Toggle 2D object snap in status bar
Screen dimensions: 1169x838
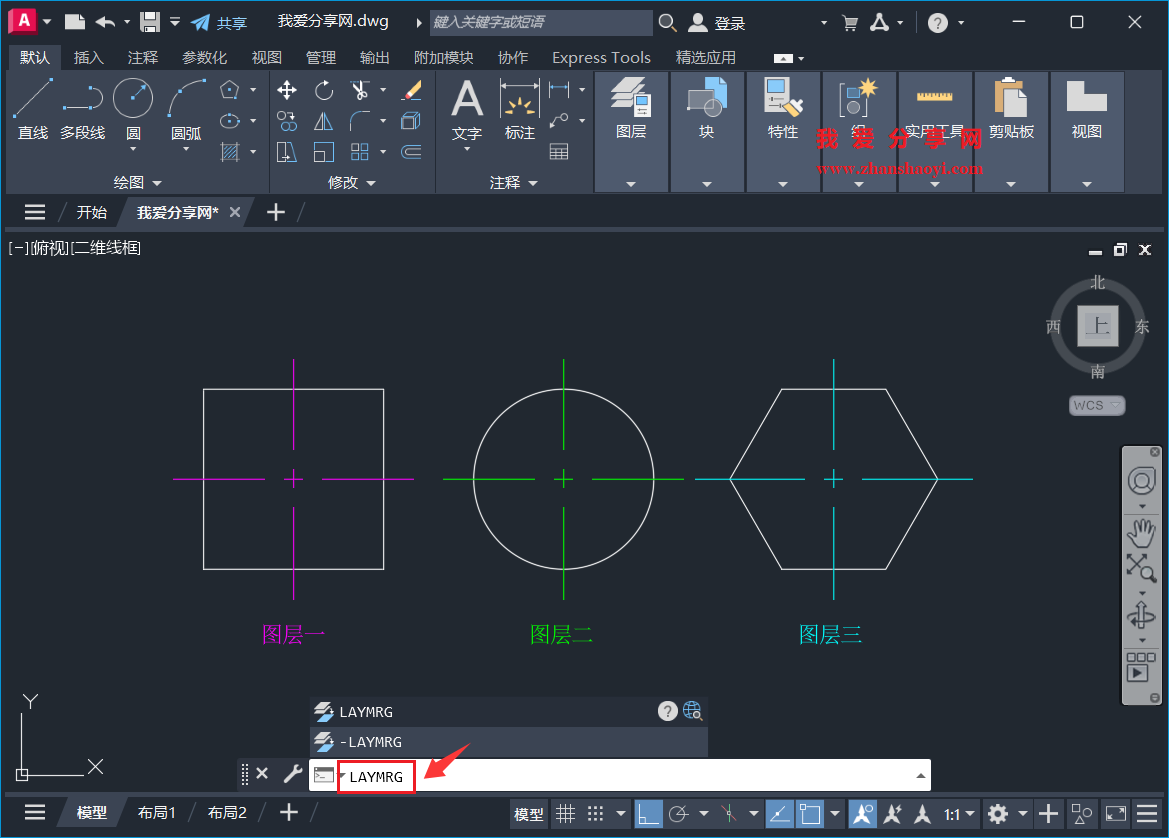(810, 813)
